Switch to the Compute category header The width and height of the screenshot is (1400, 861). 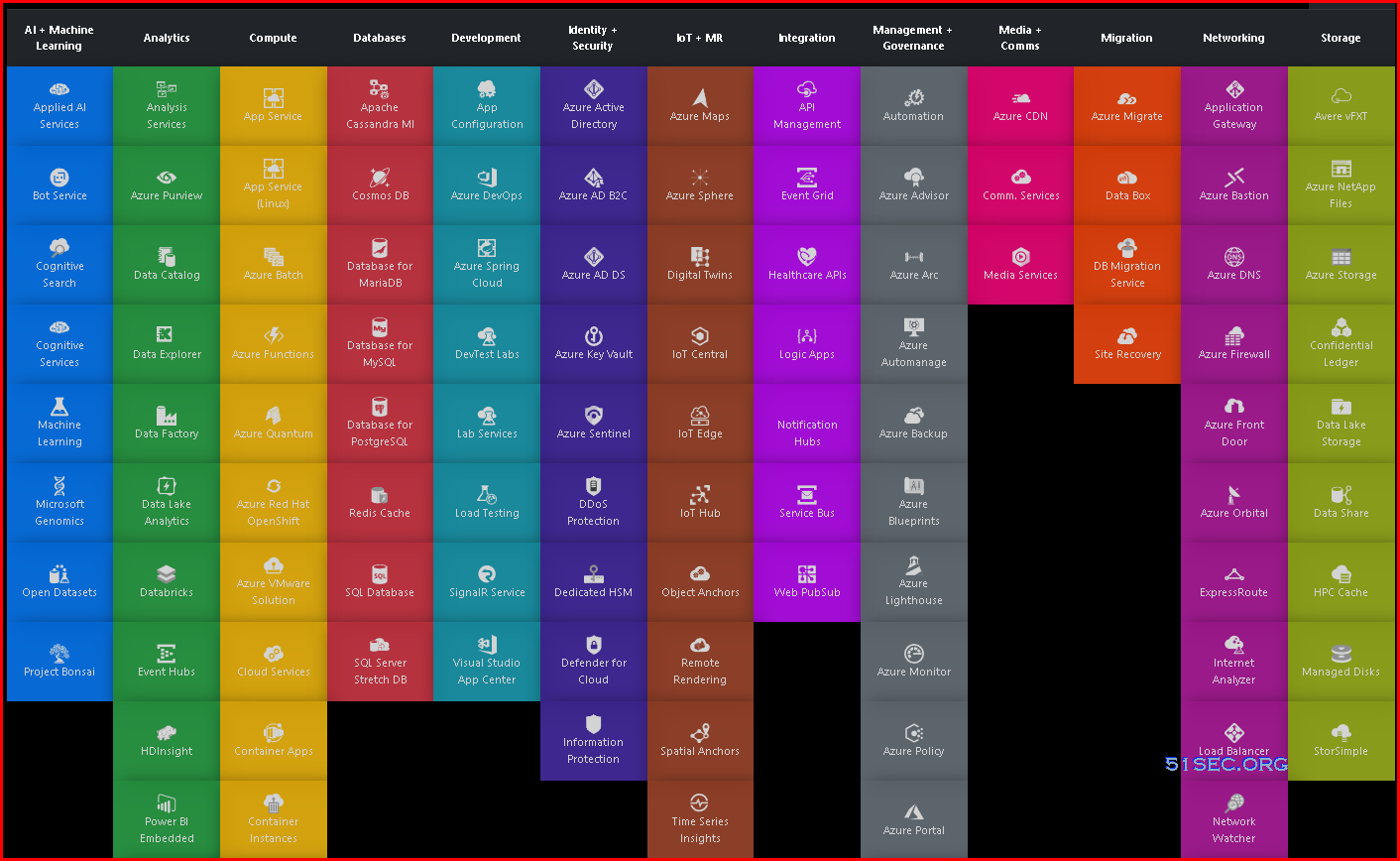(x=274, y=38)
